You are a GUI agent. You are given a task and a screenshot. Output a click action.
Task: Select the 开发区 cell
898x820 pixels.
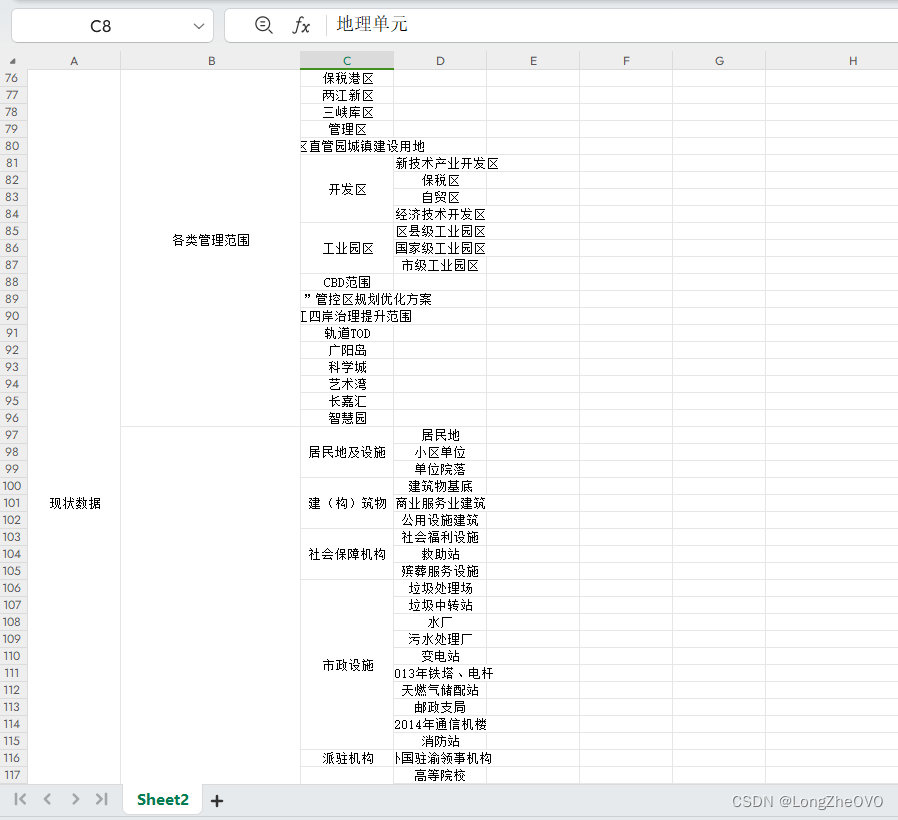(x=347, y=188)
